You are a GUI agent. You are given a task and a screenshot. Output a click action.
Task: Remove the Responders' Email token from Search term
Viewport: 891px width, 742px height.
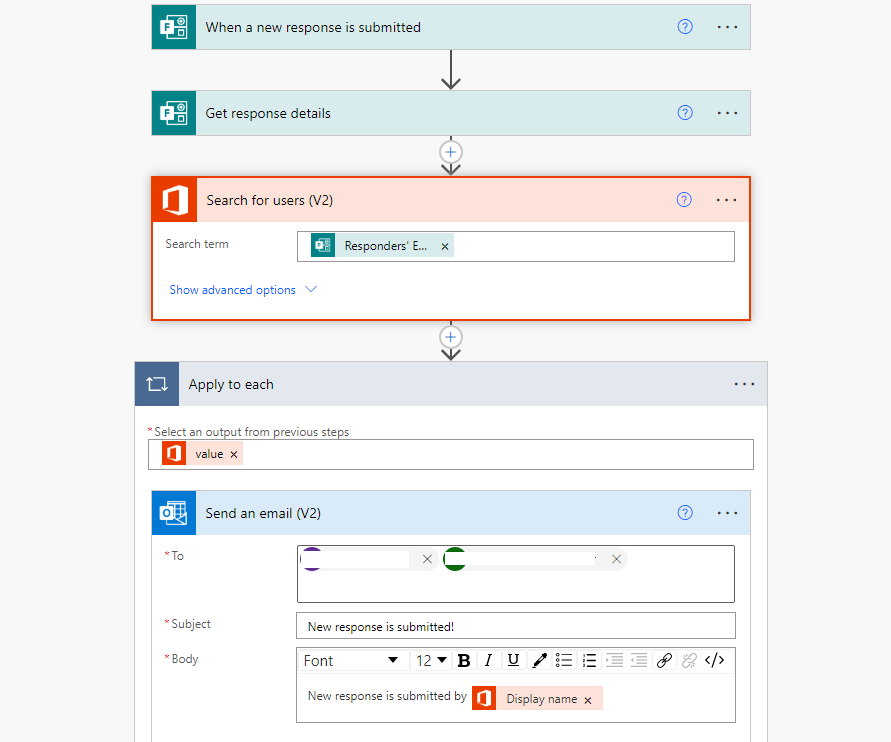[x=445, y=246]
